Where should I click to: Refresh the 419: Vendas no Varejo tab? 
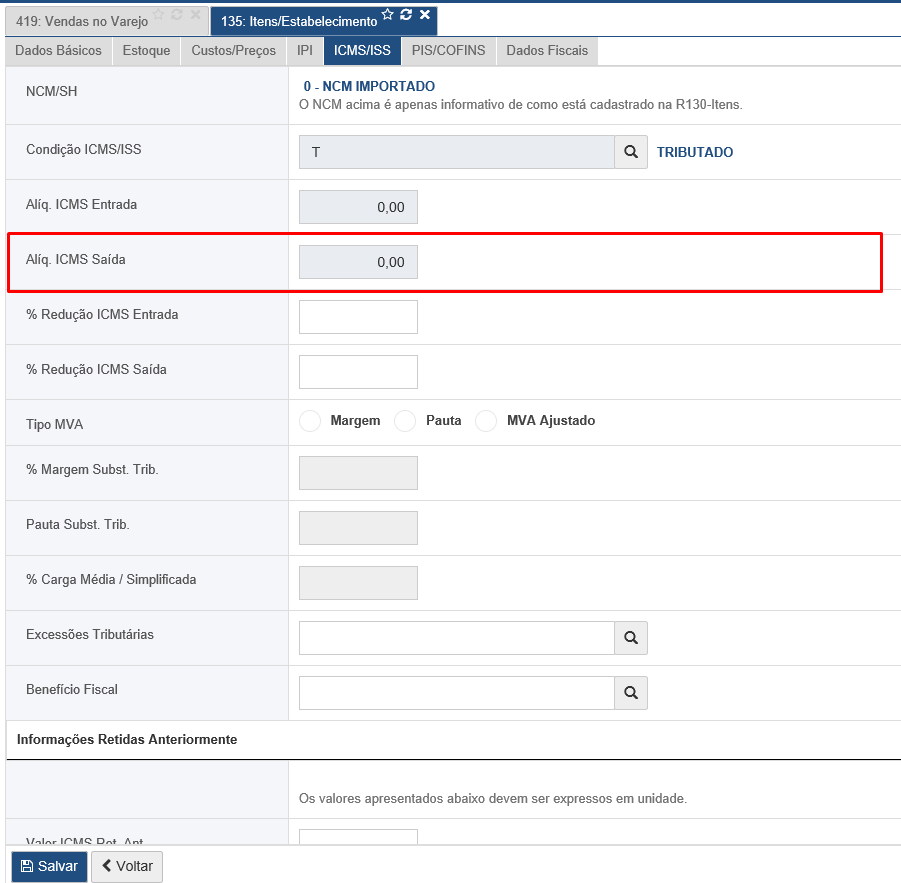pyautogui.click(x=177, y=14)
